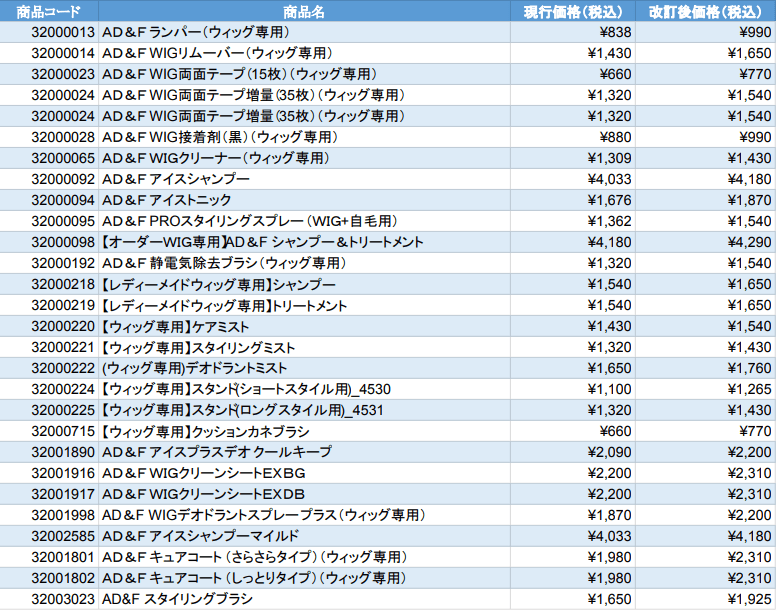Select product code 32000221
This screenshot has height=612, width=777.
tap(49, 347)
